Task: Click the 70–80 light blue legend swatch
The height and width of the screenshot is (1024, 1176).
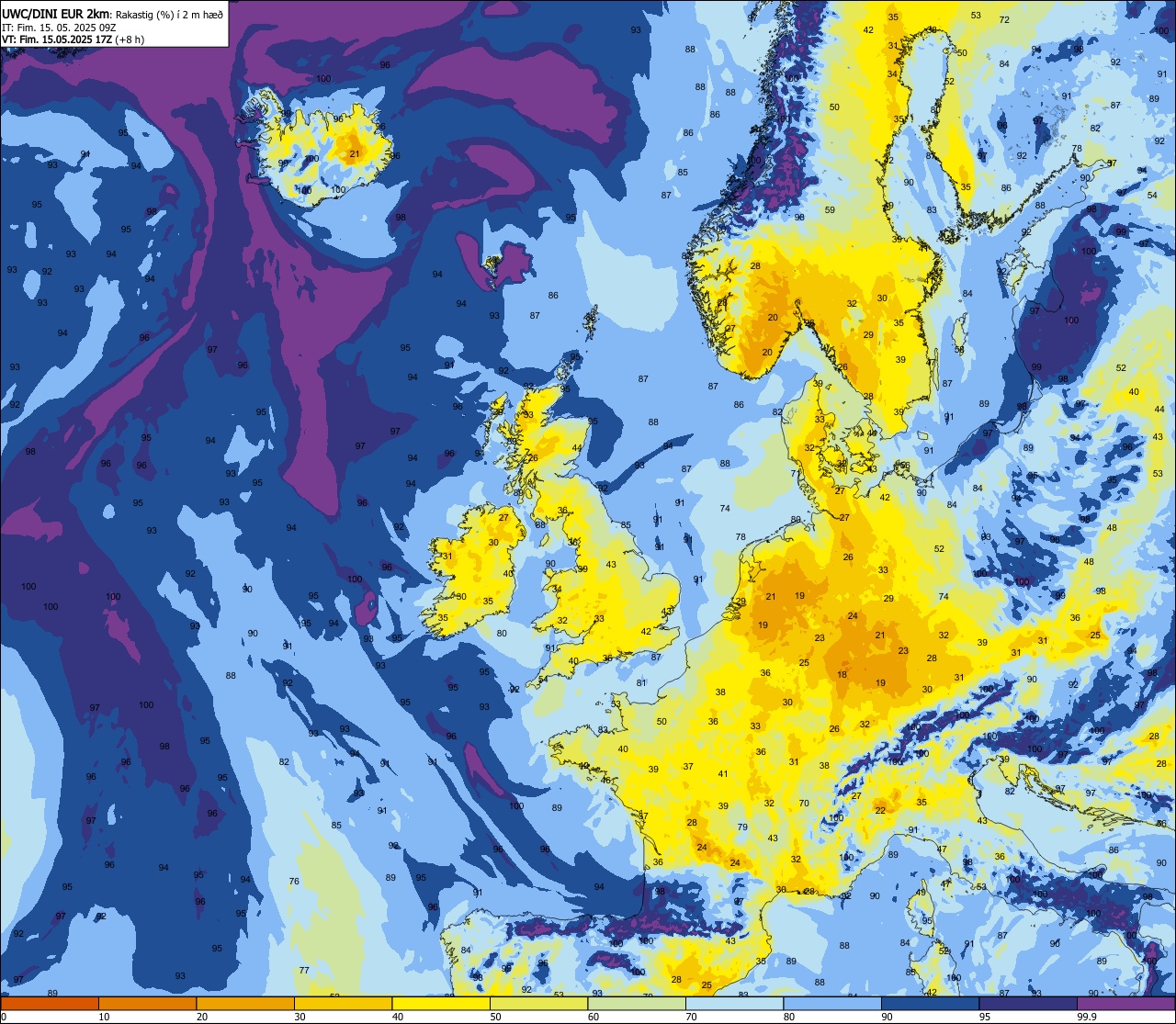Action: pos(734,1003)
